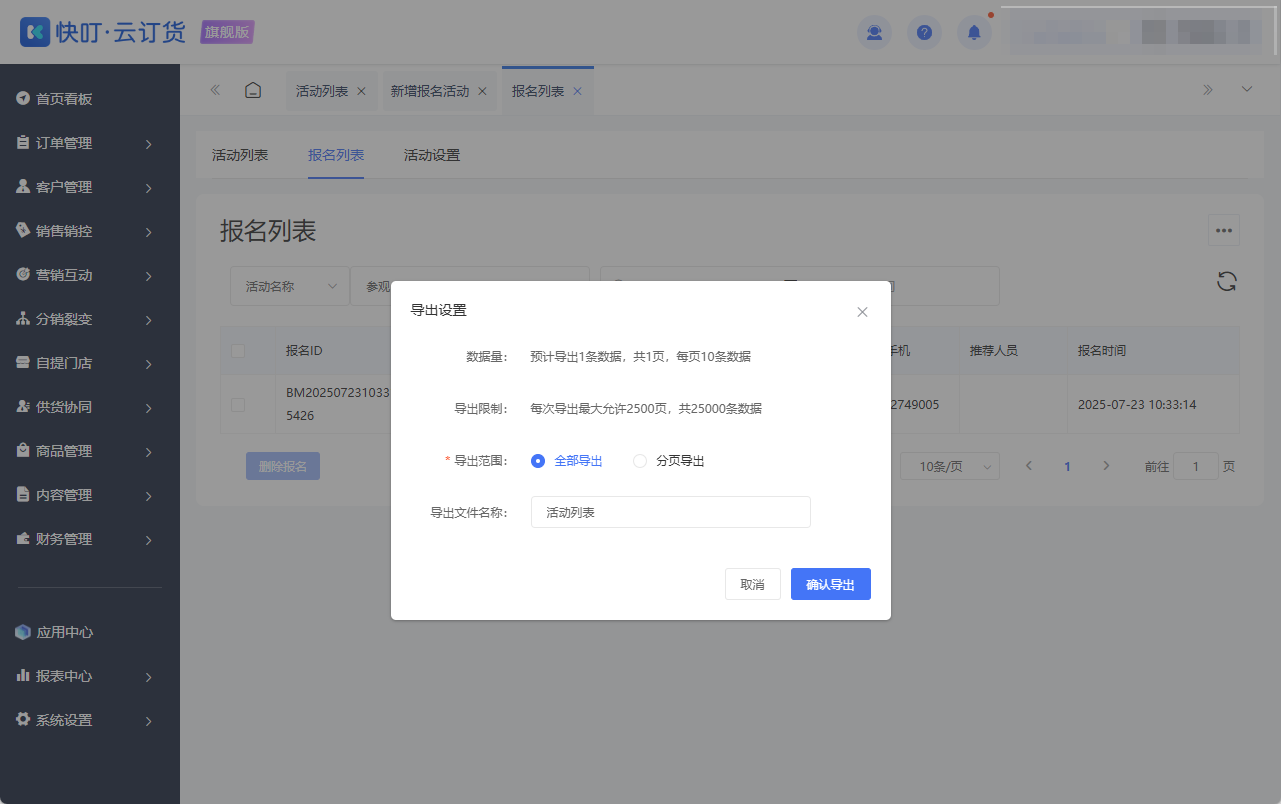The height and width of the screenshot is (804, 1281).
Task: Select the 分页导出 radio button
Action: click(640, 461)
